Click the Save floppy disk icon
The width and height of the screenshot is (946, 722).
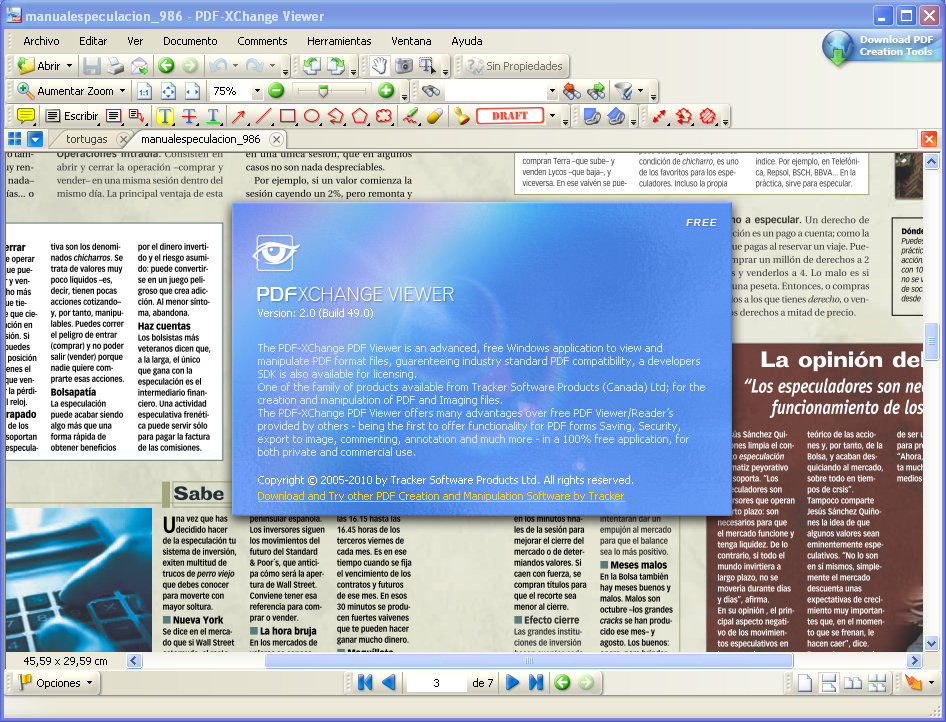(92, 66)
